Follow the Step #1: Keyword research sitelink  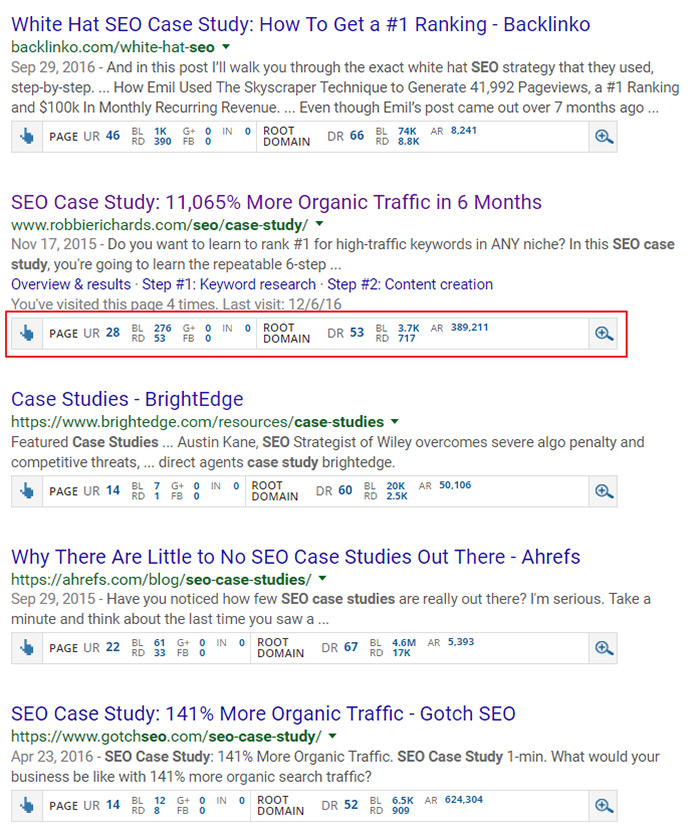(229, 284)
